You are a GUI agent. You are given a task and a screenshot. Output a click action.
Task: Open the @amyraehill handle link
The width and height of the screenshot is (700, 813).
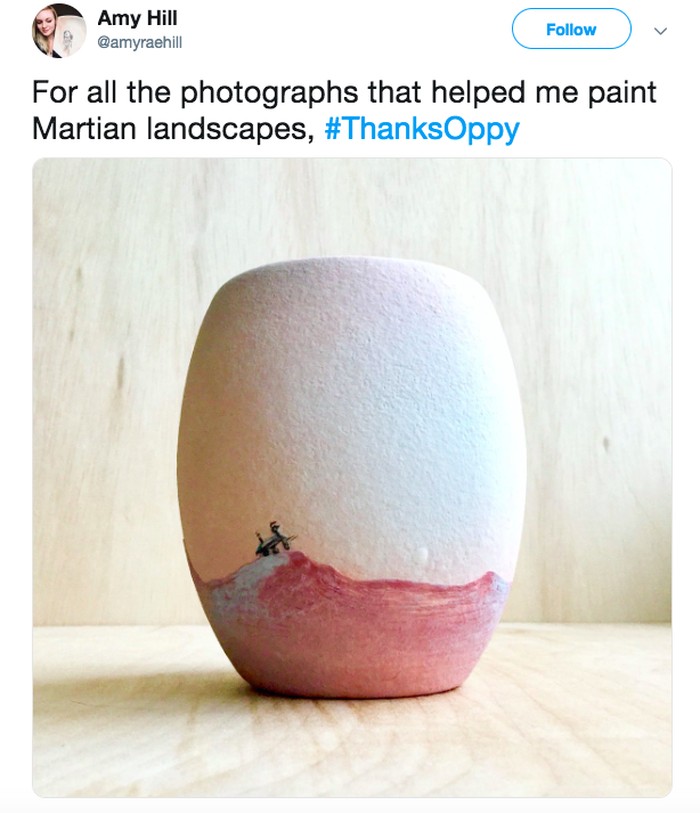pos(139,42)
